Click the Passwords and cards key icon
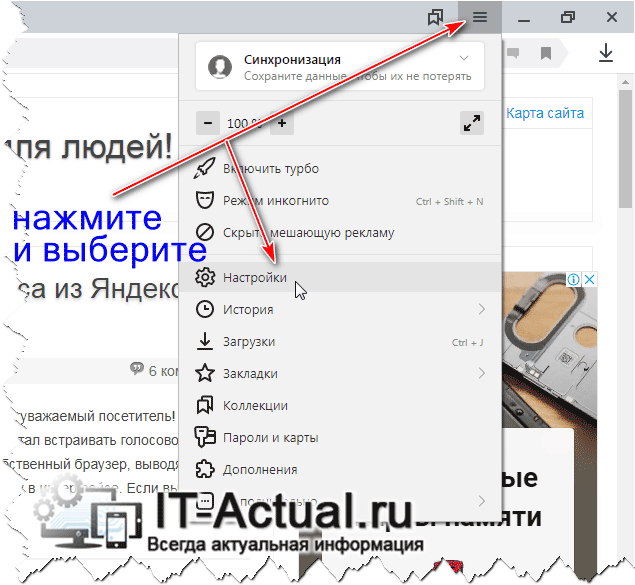Viewport: 635px width, 585px height. coord(205,437)
